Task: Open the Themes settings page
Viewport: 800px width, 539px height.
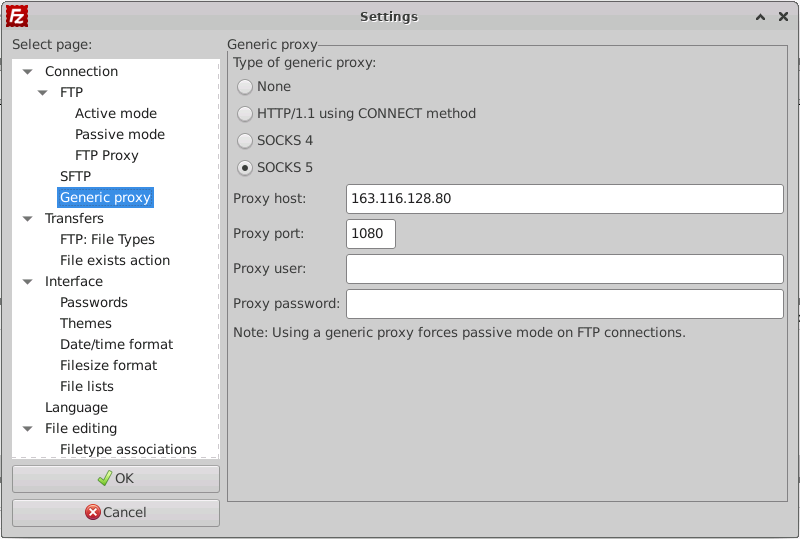Action: pyautogui.click(x=85, y=324)
